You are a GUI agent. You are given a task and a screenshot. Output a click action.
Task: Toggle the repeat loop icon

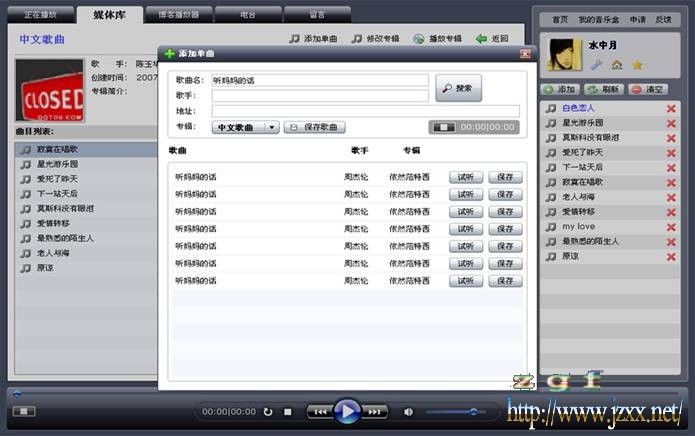pos(267,411)
